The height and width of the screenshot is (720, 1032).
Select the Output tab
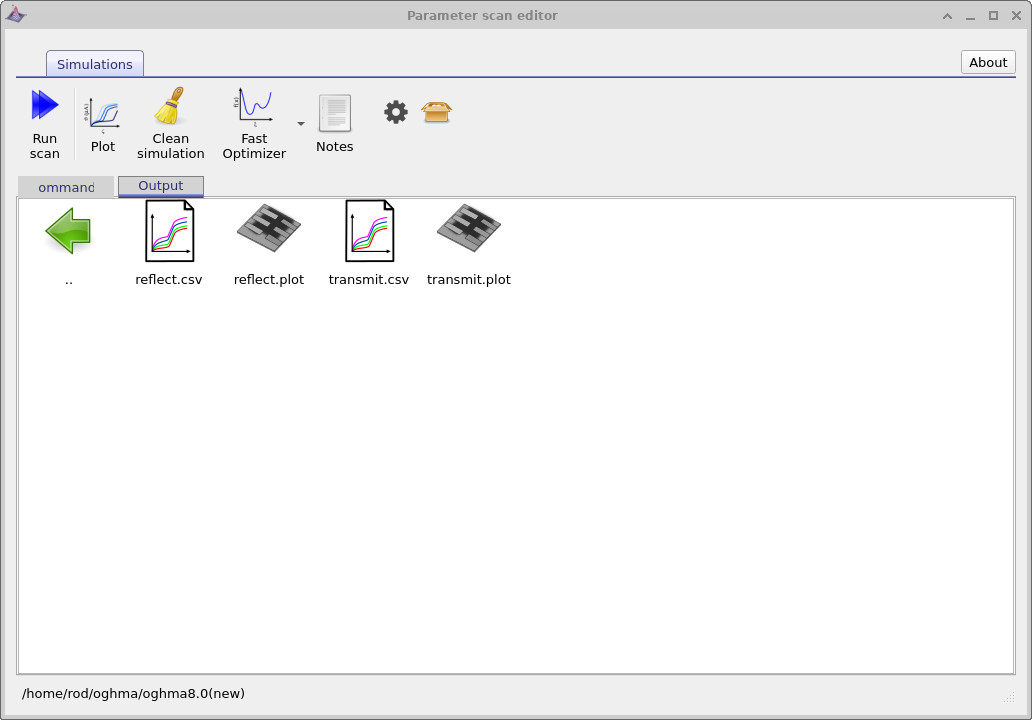(x=160, y=186)
